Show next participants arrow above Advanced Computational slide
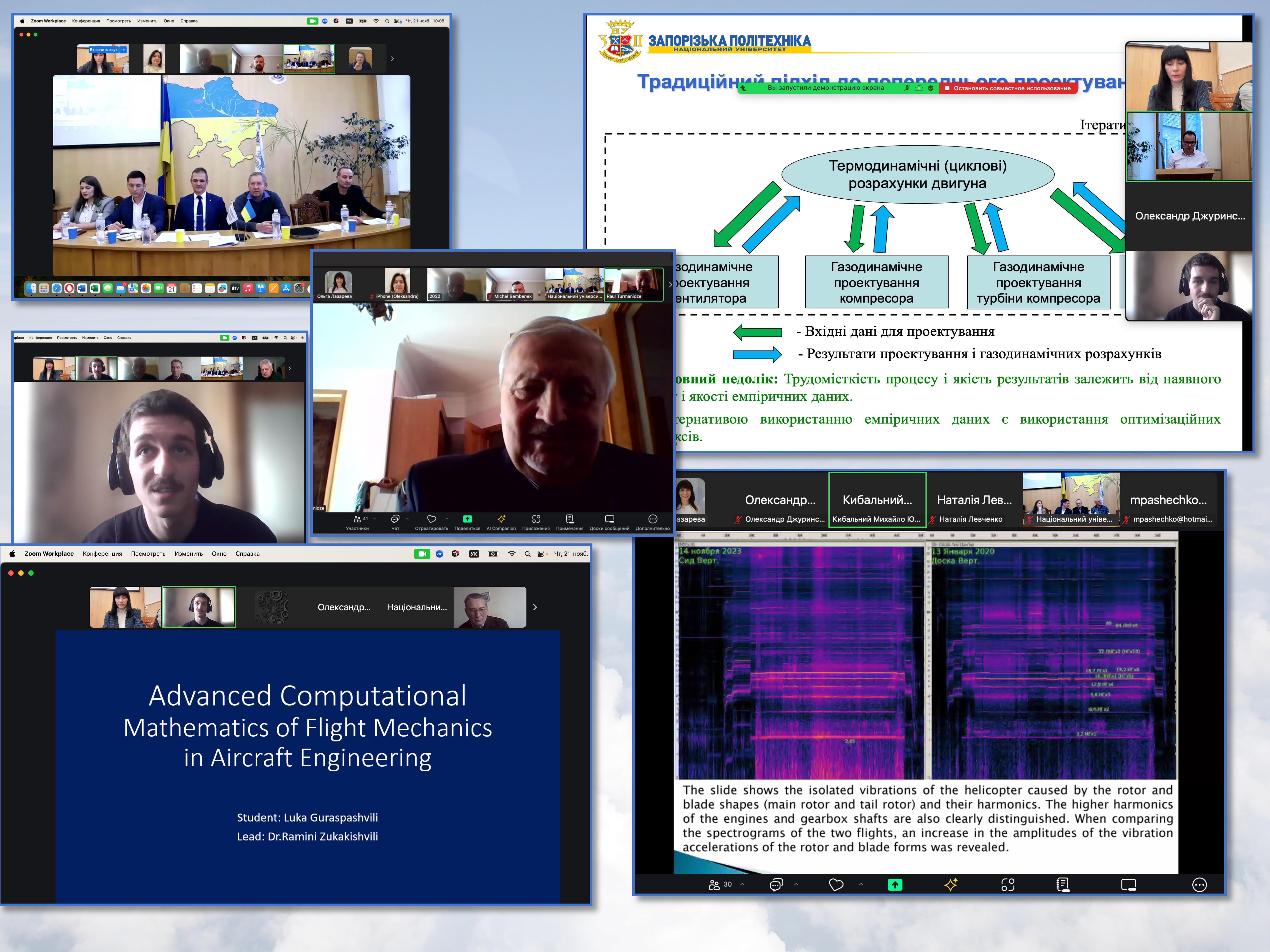Screen dimensions: 1270x952 click(x=535, y=607)
